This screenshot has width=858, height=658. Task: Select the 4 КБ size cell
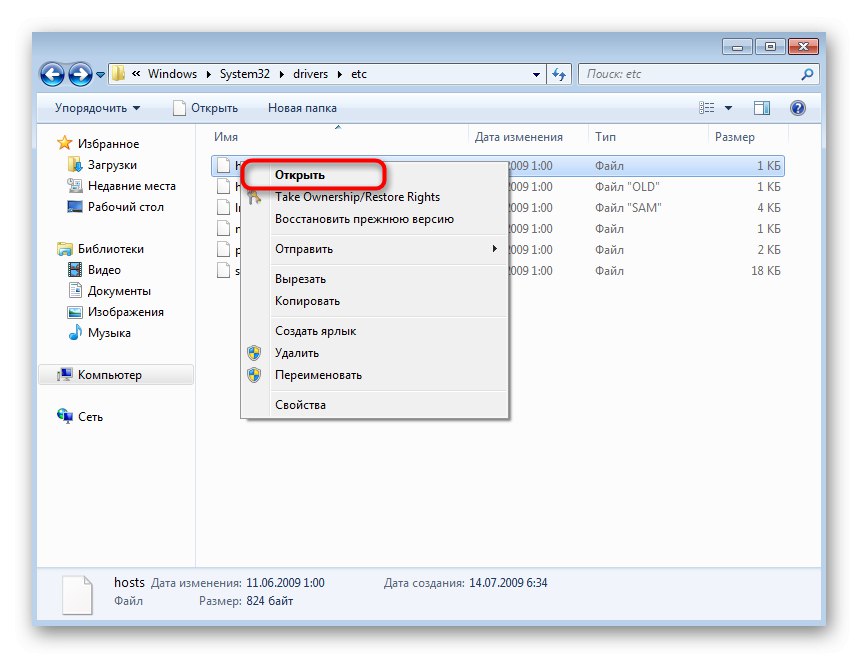(769, 208)
